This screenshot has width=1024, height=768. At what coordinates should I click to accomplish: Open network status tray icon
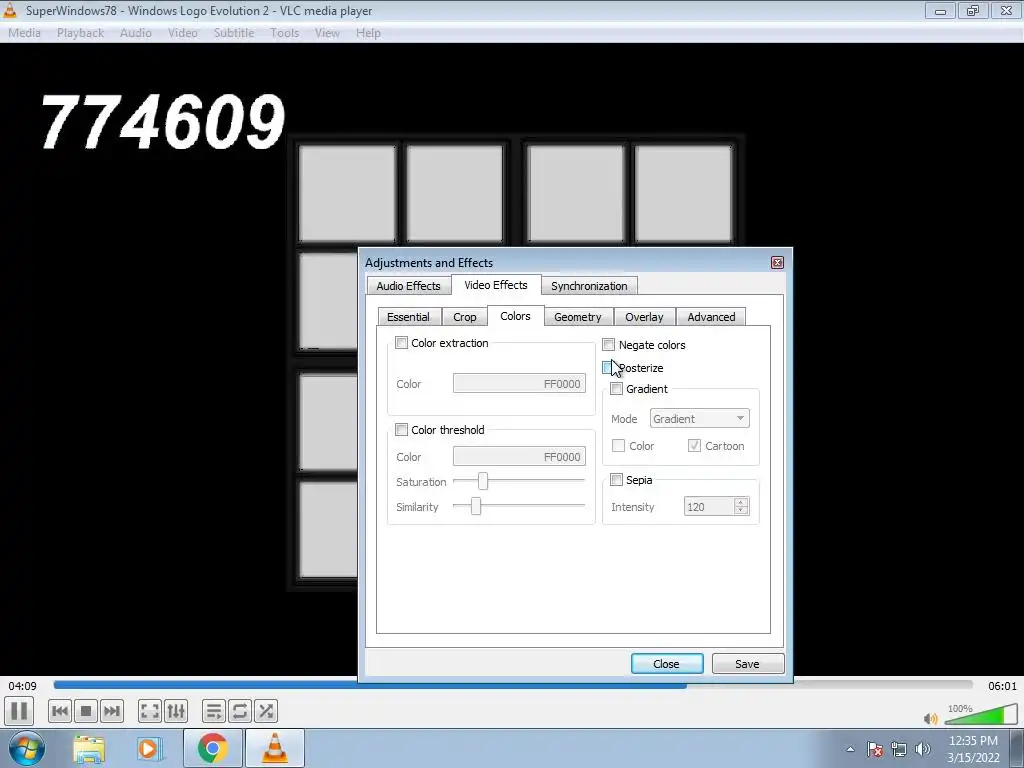(x=899, y=749)
